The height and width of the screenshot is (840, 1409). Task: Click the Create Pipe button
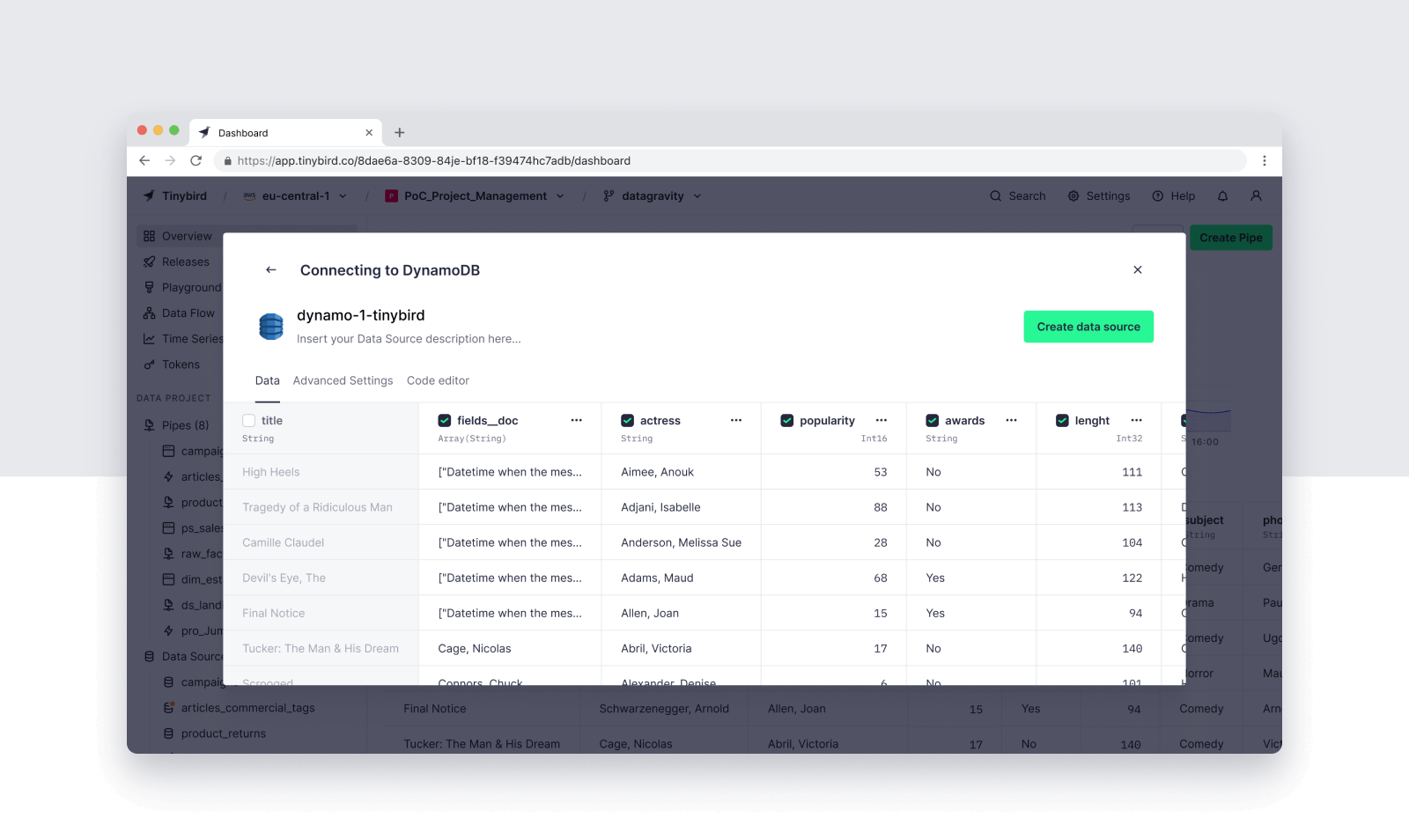(x=1231, y=238)
